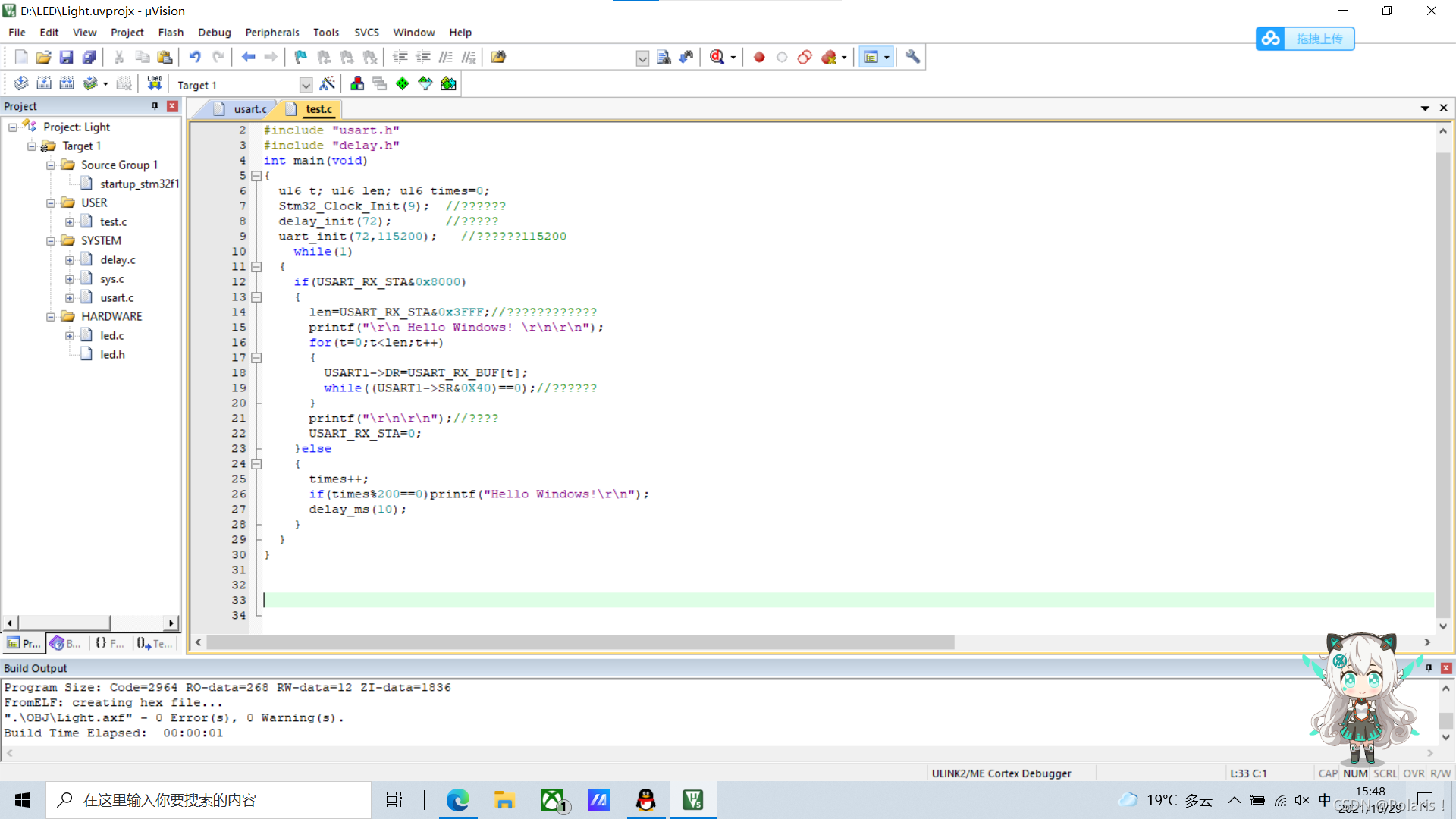This screenshot has width=1456, height=819.
Task: Click QQ icon in Windows taskbar
Action: (x=644, y=799)
